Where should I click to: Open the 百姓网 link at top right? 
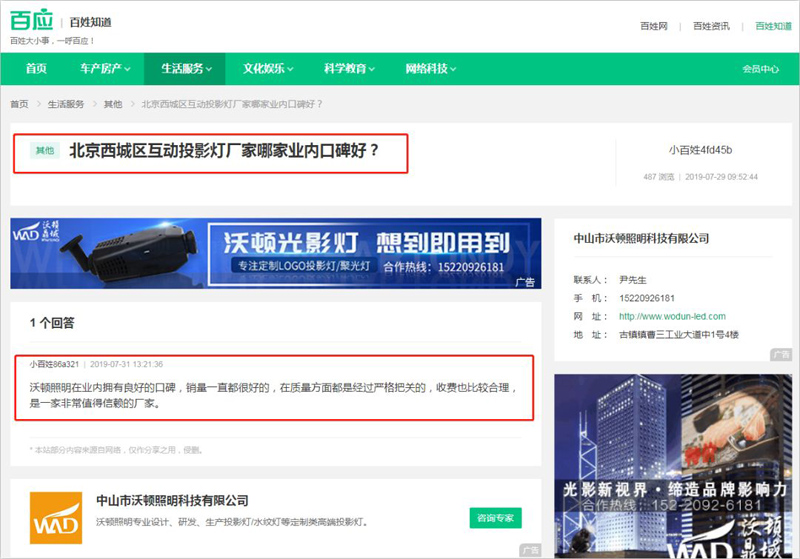pos(654,26)
